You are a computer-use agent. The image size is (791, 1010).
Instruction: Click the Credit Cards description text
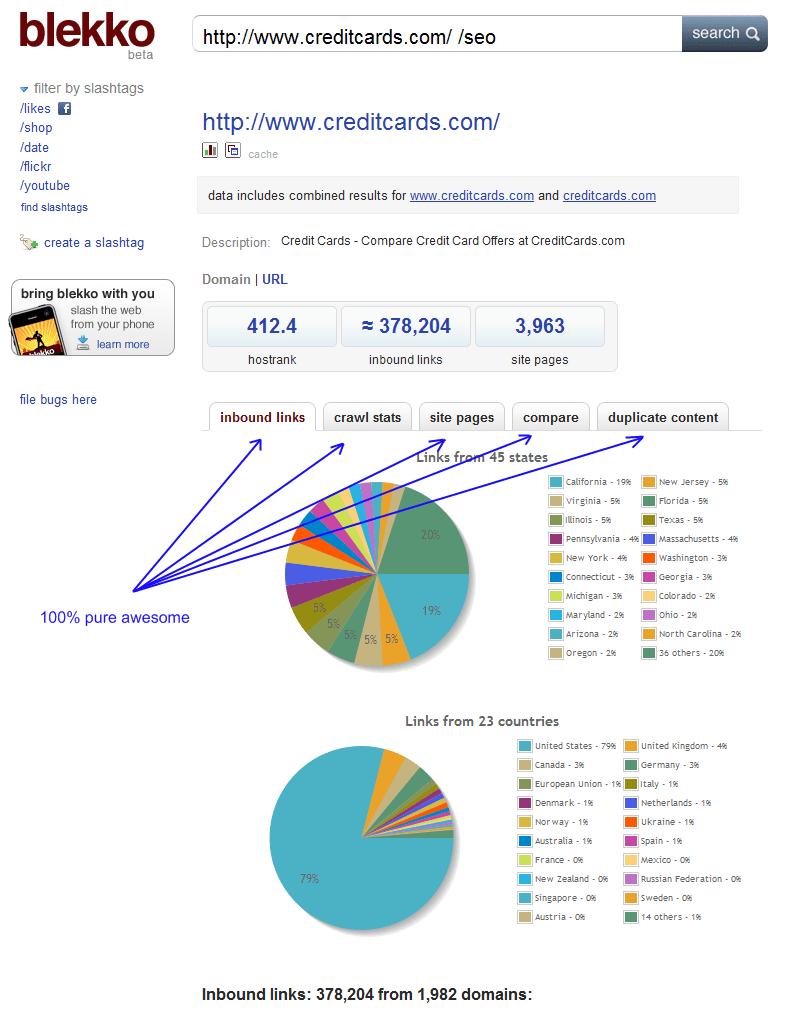[453, 241]
